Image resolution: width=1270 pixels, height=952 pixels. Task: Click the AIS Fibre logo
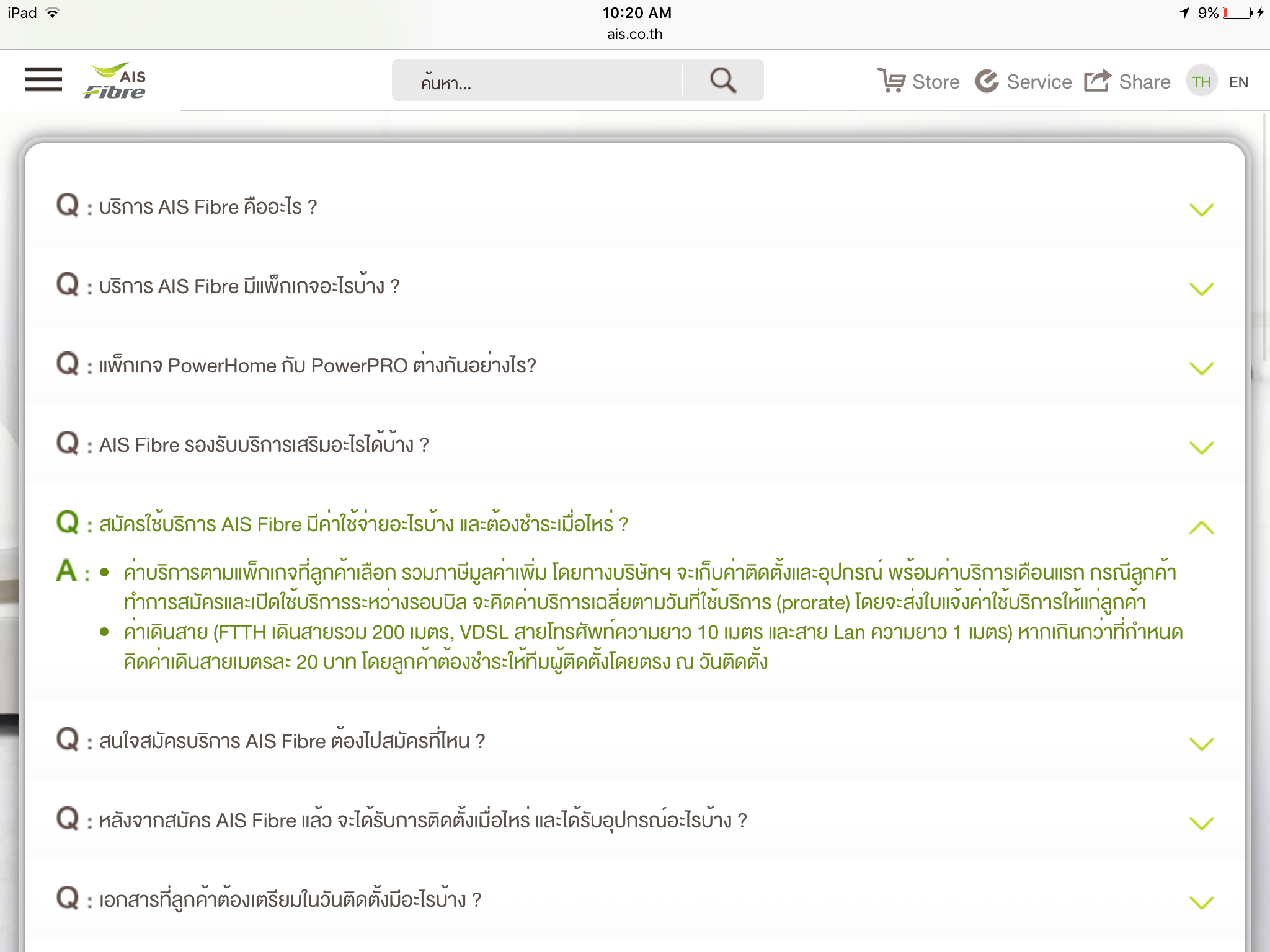pyautogui.click(x=115, y=81)
